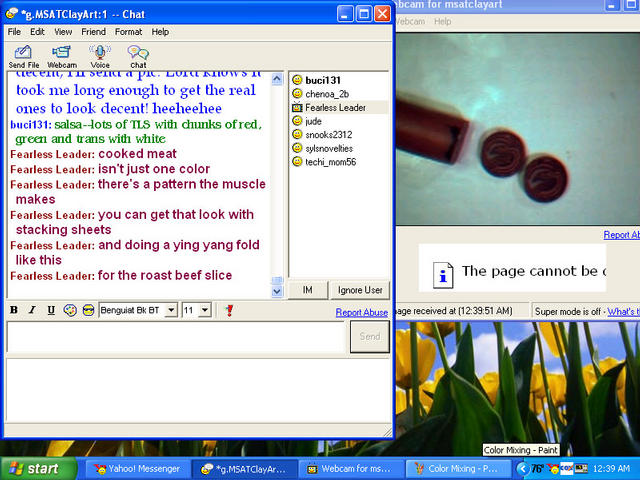Click the webcam video image
The width and height of the screenshot is (640, 480).
coord(518,129)
